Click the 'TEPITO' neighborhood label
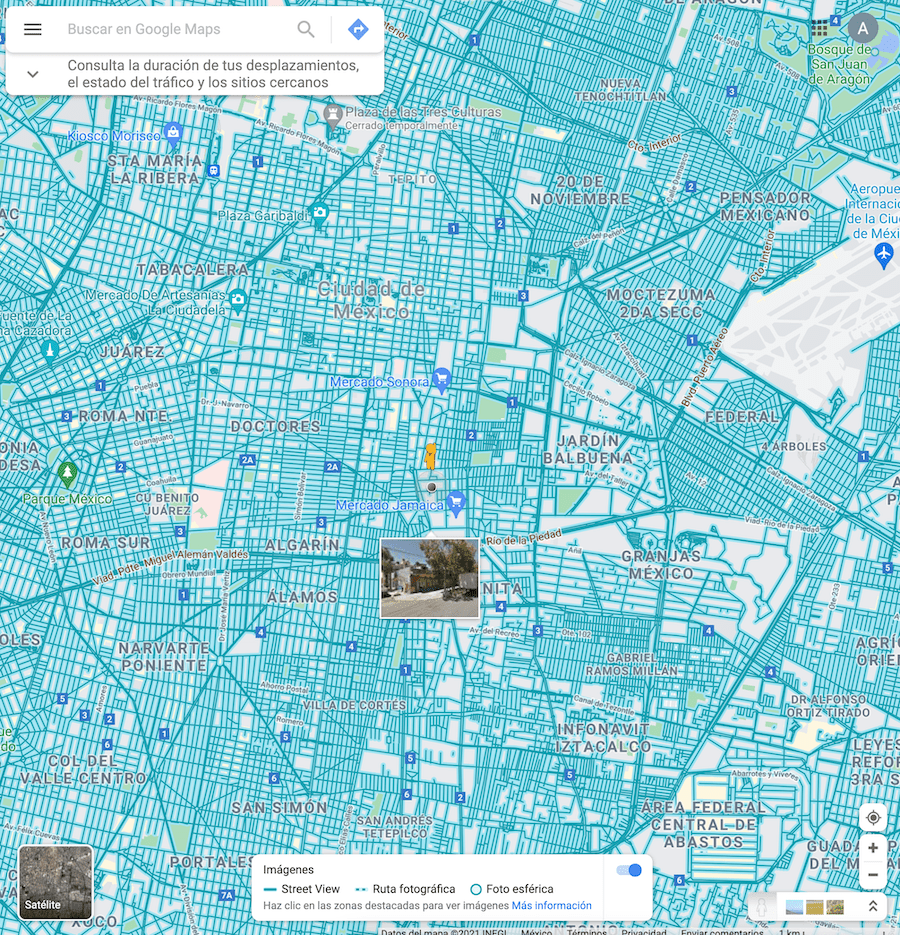900x935 pixels. [412, 179]
